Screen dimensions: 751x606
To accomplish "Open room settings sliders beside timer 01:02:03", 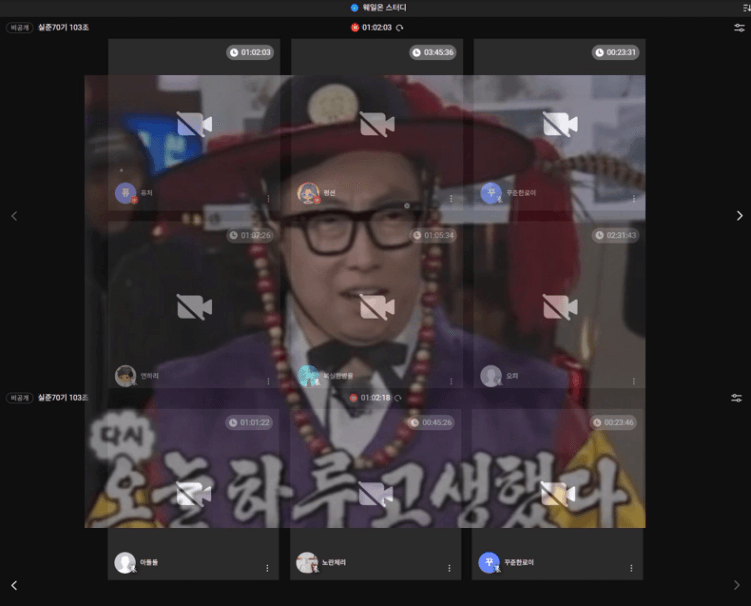I will coord(739,28).
